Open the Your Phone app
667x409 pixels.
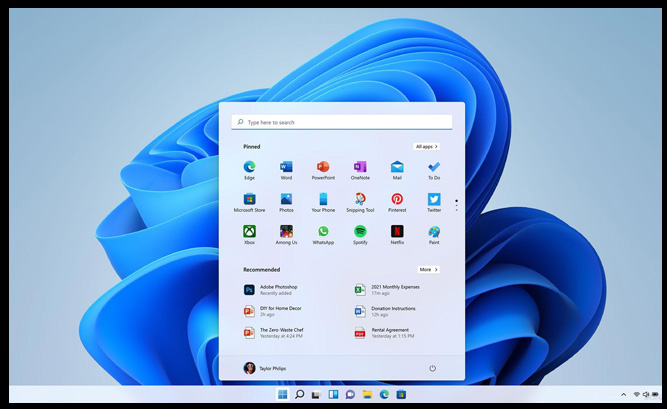(323, 203)
